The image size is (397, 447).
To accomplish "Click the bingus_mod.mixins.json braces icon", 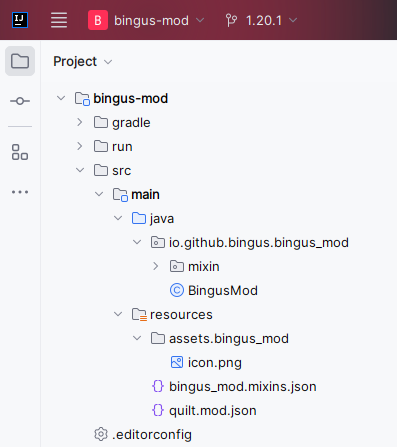I will coord(158,386).
